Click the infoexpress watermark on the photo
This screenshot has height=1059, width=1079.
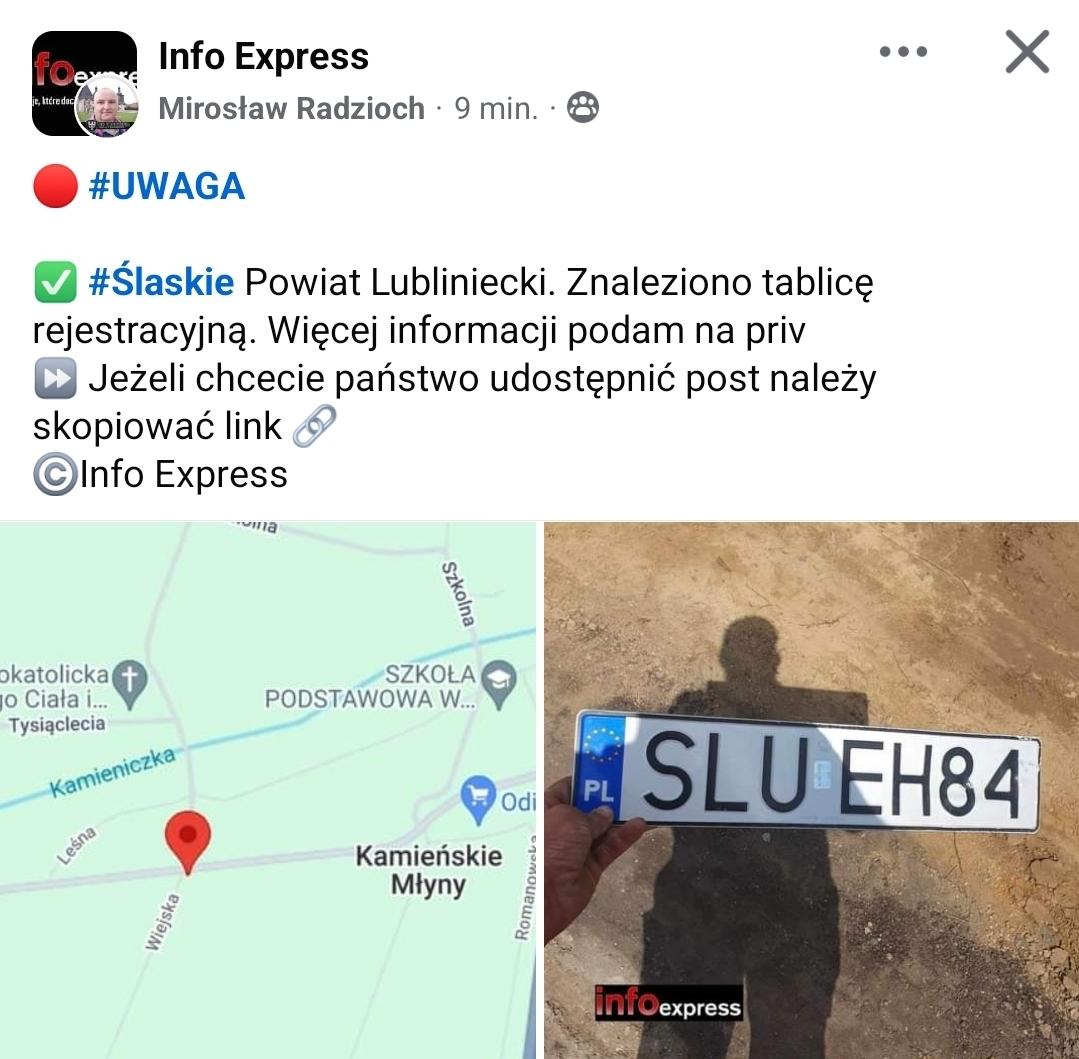coord(668,1003)
